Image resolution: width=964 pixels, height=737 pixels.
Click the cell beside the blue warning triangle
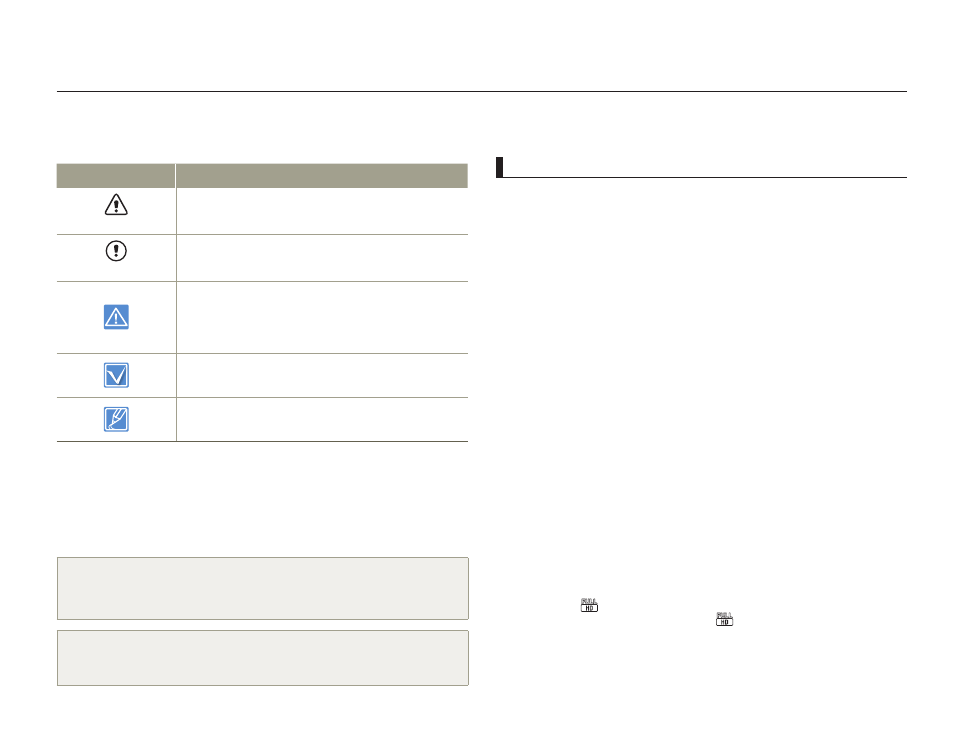click(322, 317)
